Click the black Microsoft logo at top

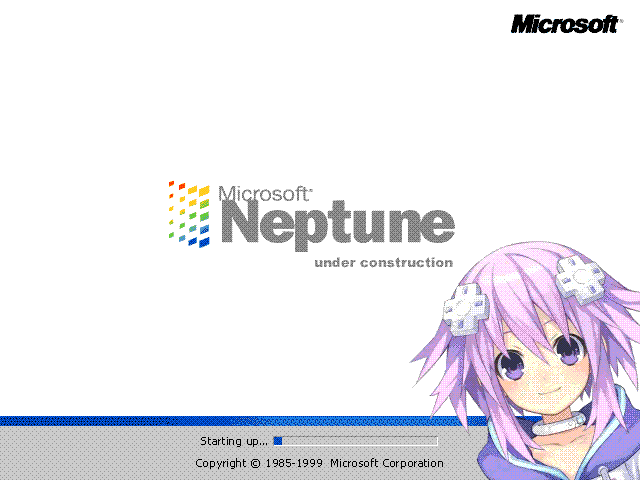pos(567,24)
